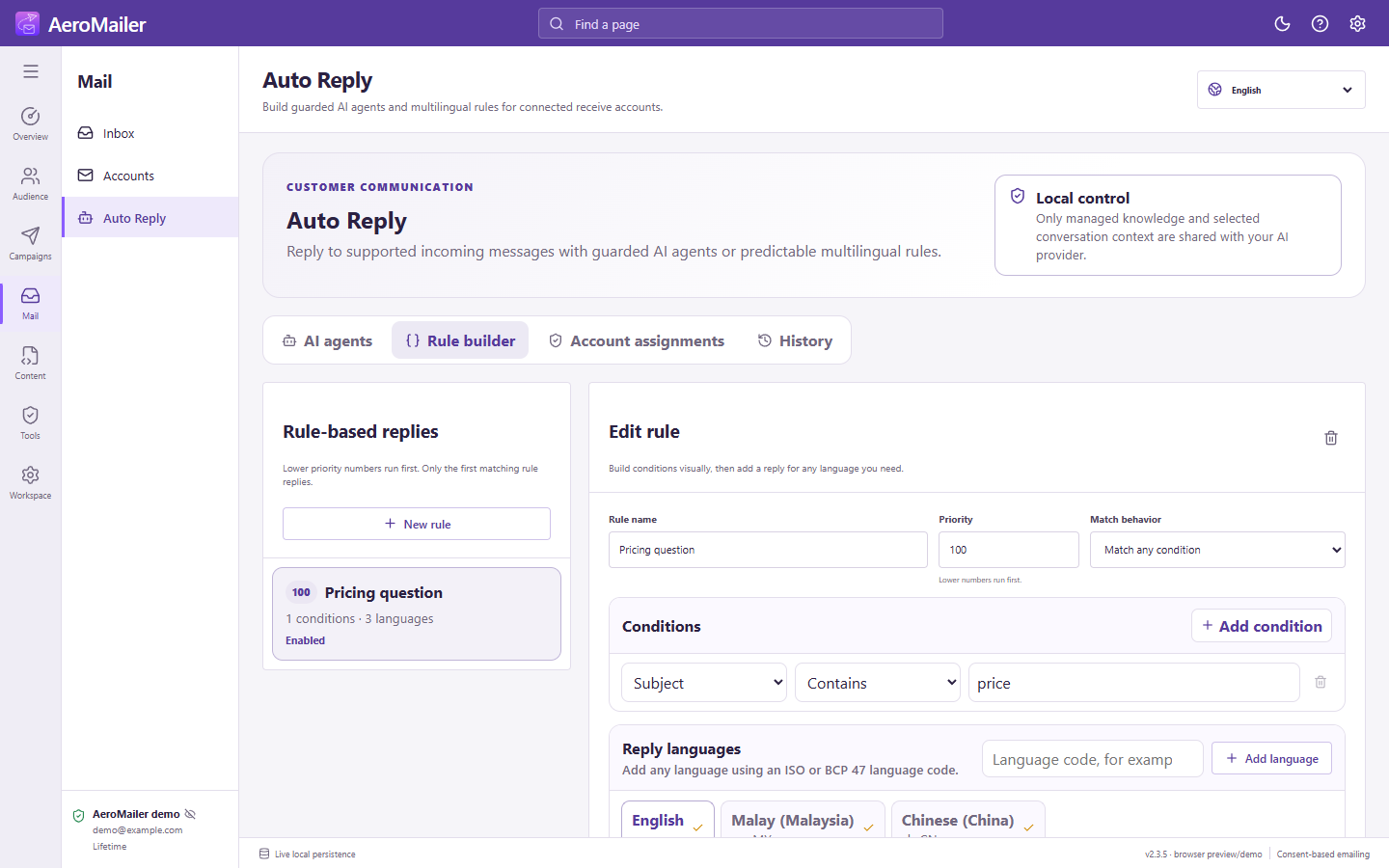
Task: Click the Language code input field
Action: [x=1093, y=759]
